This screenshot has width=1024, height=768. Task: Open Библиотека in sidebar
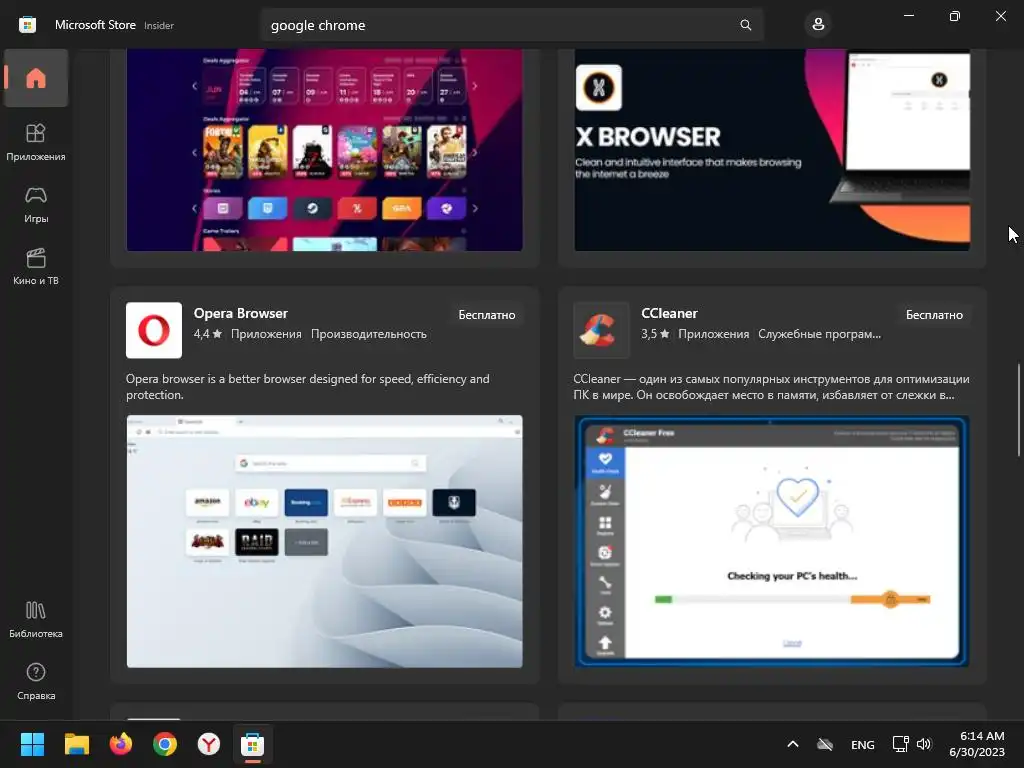36,619
